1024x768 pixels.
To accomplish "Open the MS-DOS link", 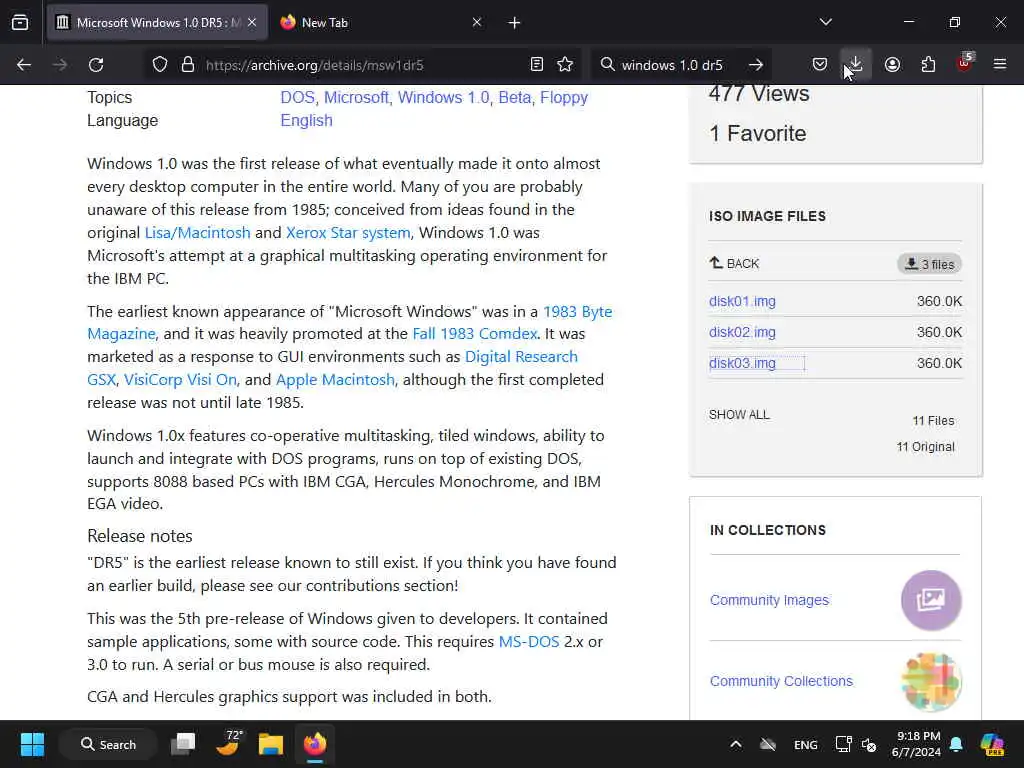I will click(x=529, y=641).
